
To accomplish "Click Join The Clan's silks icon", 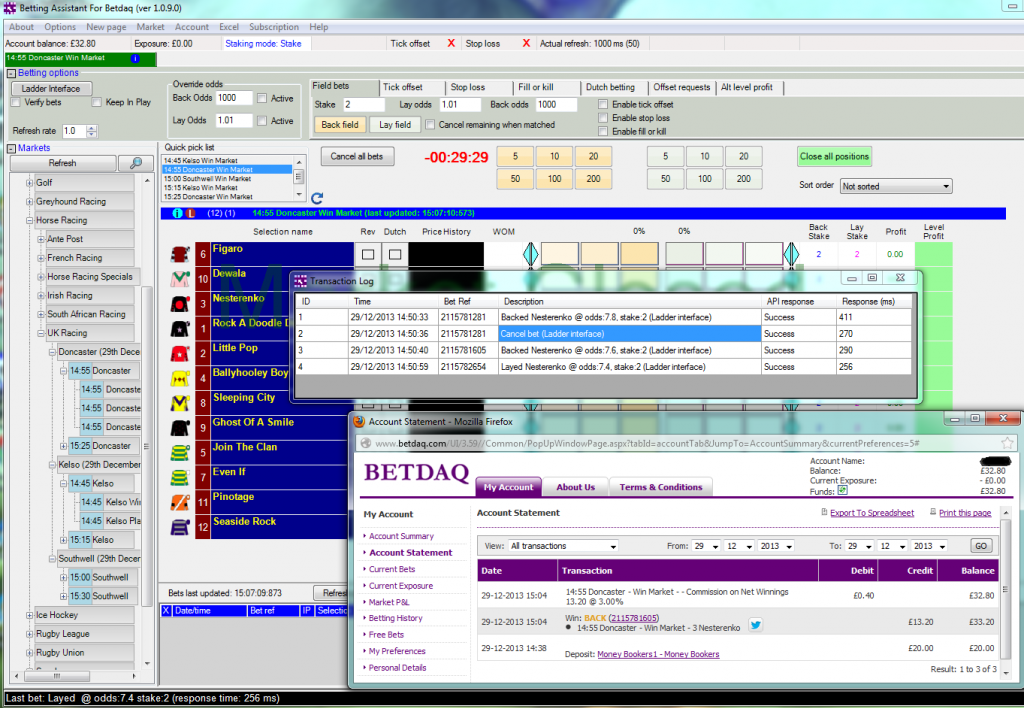I will click(180, 453).
